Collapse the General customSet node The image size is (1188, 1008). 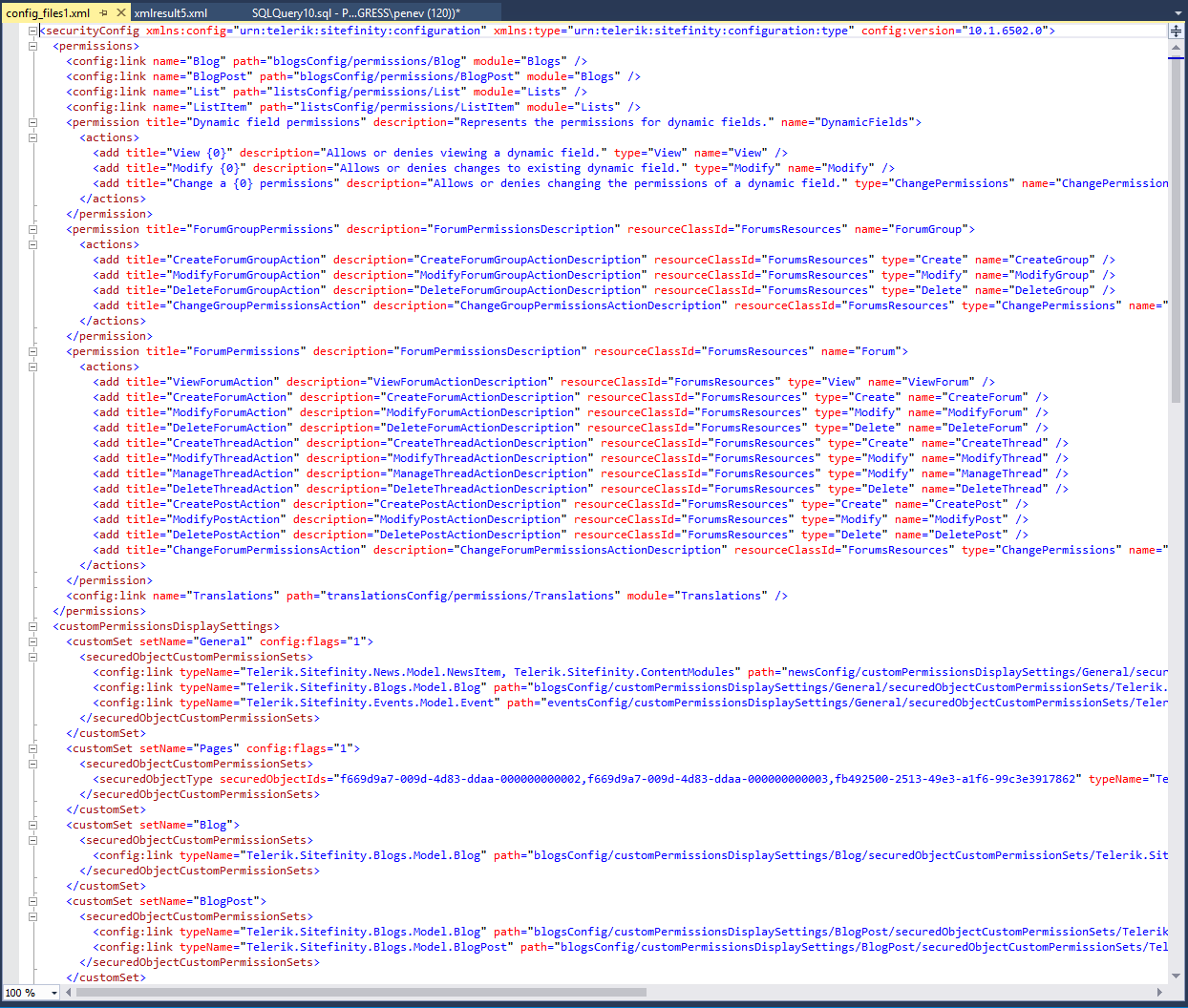pyautogui.click(x=32, y=641)
